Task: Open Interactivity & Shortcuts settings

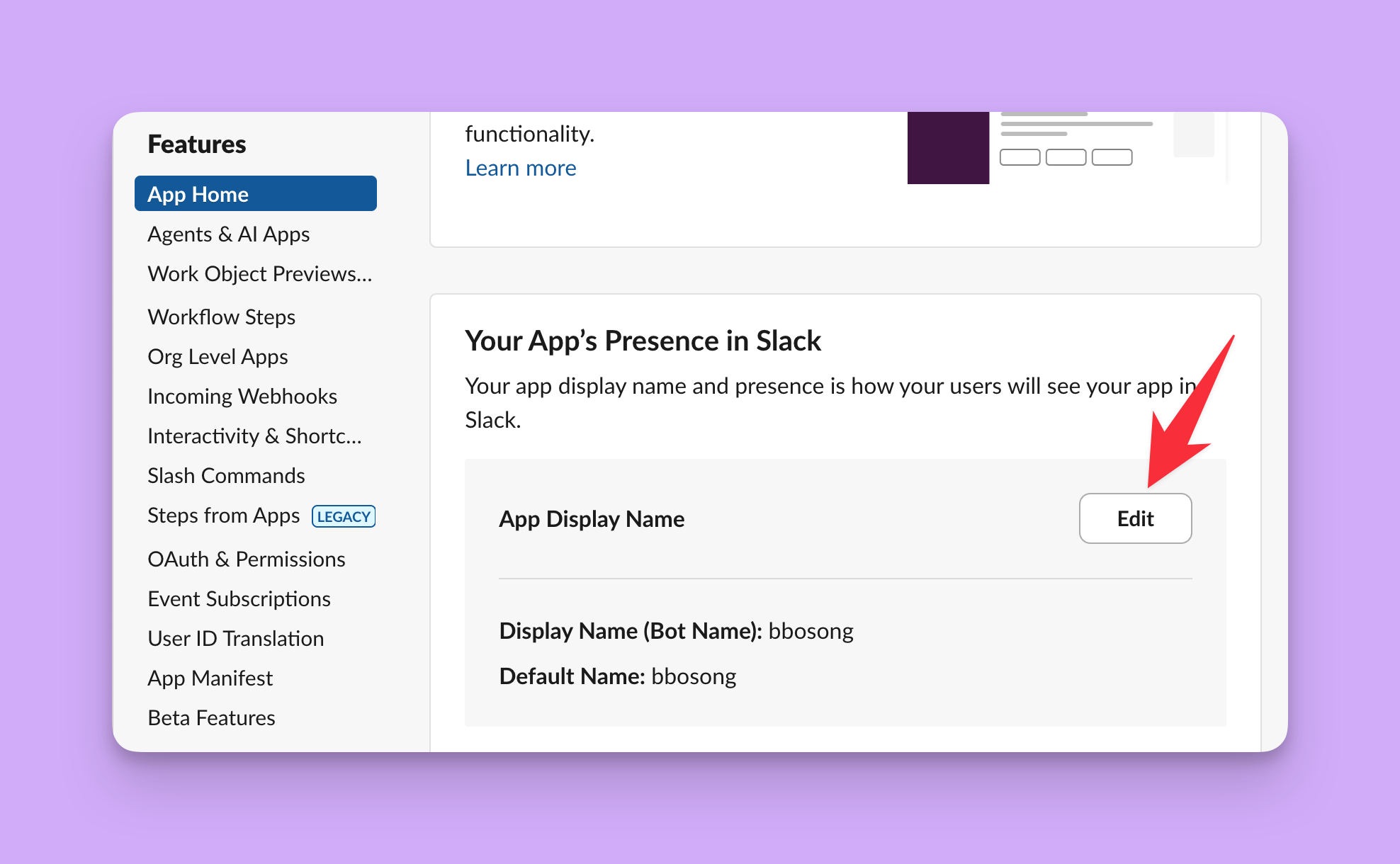Action: tap(254, 436)
